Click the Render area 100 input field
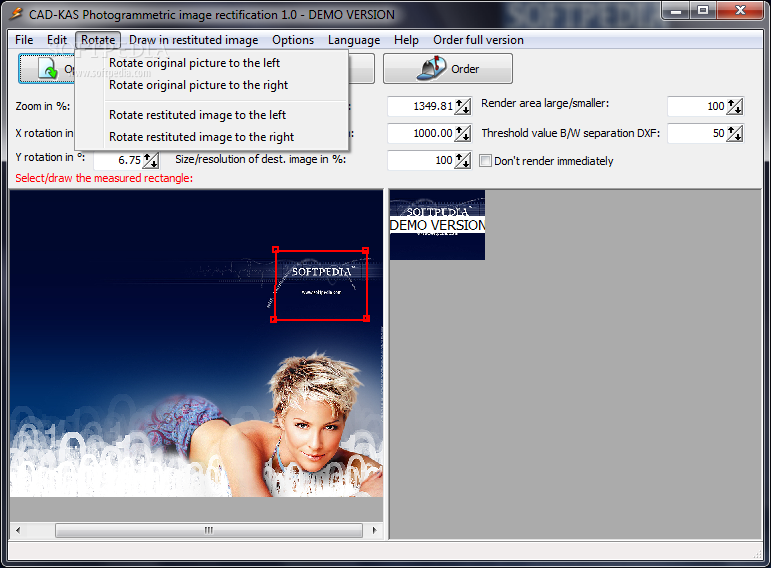The height and width of the screenshot is (568, 771). [x=697, y=106]
